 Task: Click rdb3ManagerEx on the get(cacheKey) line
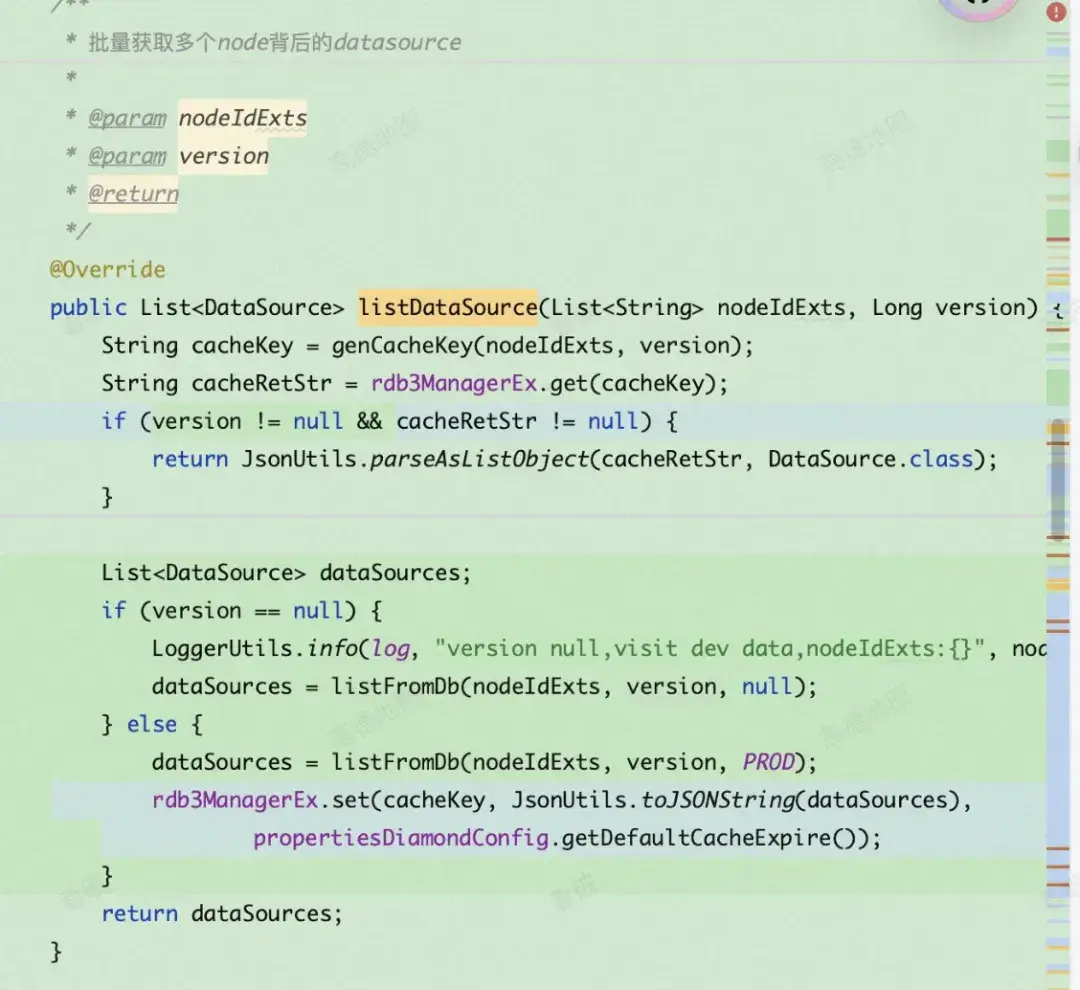coord(453,383)
